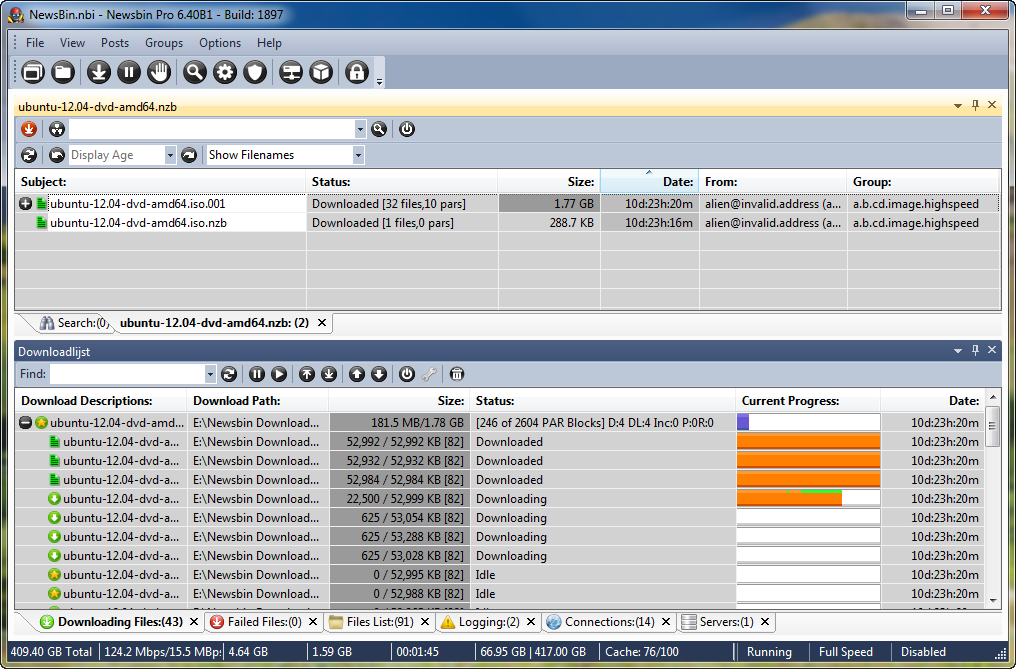
Task: Move selected download to top of list
Action: pos(307,374)
